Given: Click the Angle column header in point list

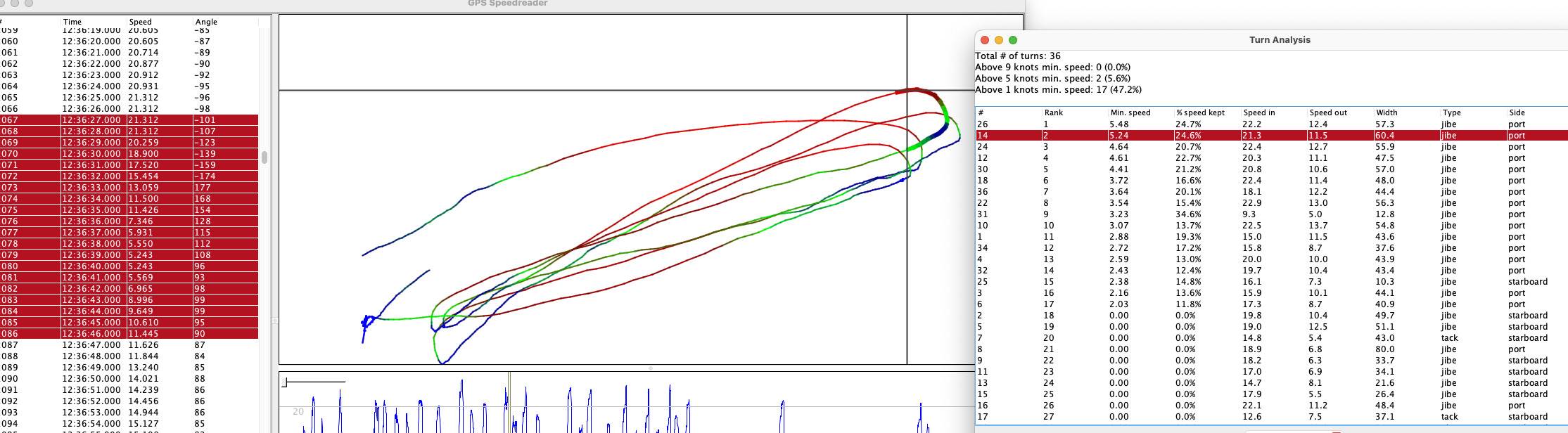Looking at the screenshot, I should coord(206,22).
